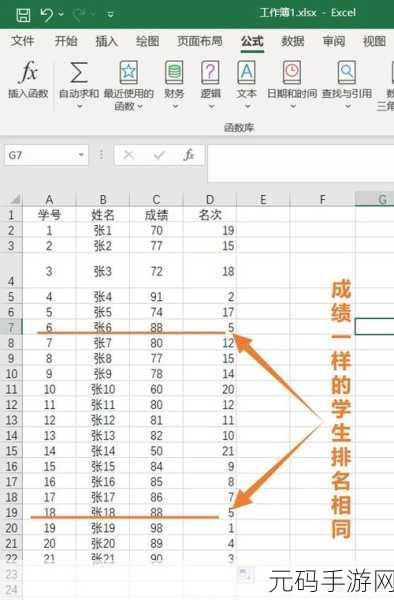Select column E header
Screen dimensions: 394x600
[x=263, y=199]
